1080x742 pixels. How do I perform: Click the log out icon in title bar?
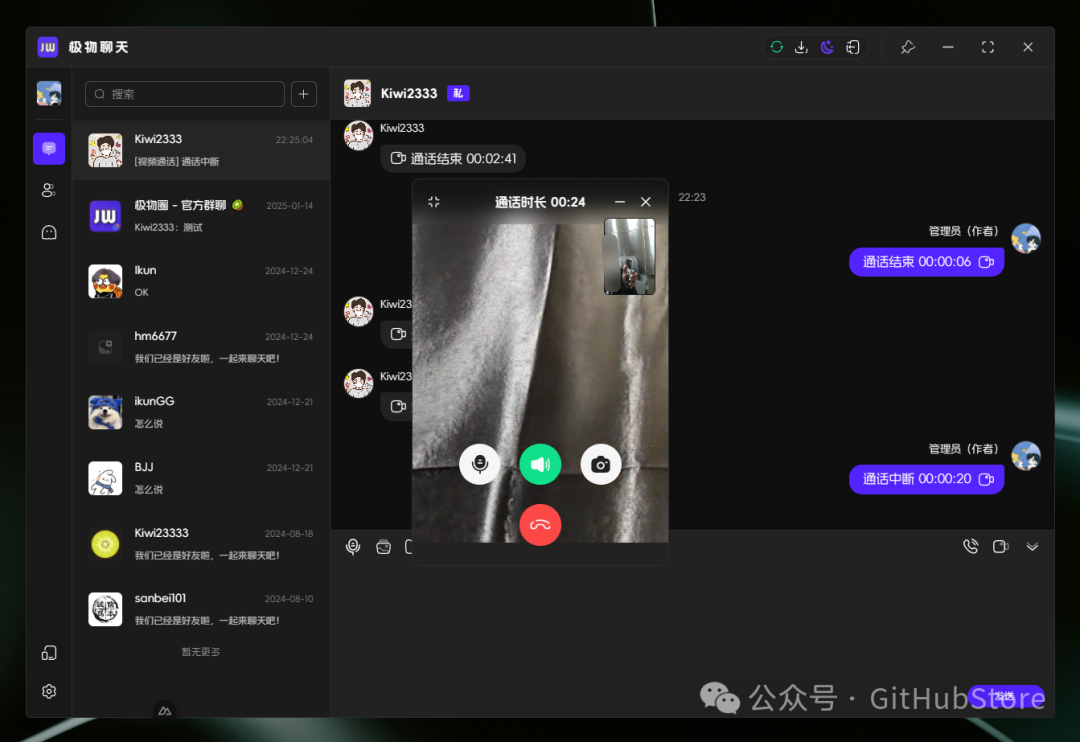pos(853,47)
